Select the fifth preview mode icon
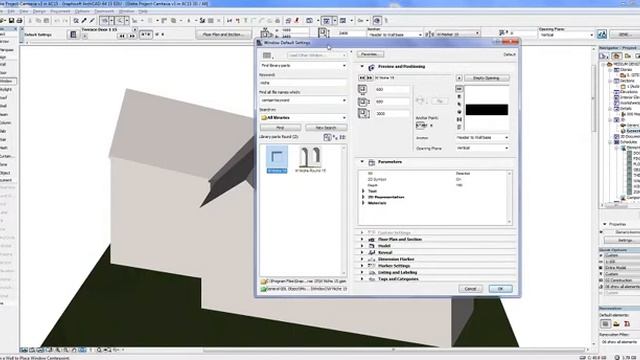The height and width of the screenshot is (360, 640). point(459,120)
